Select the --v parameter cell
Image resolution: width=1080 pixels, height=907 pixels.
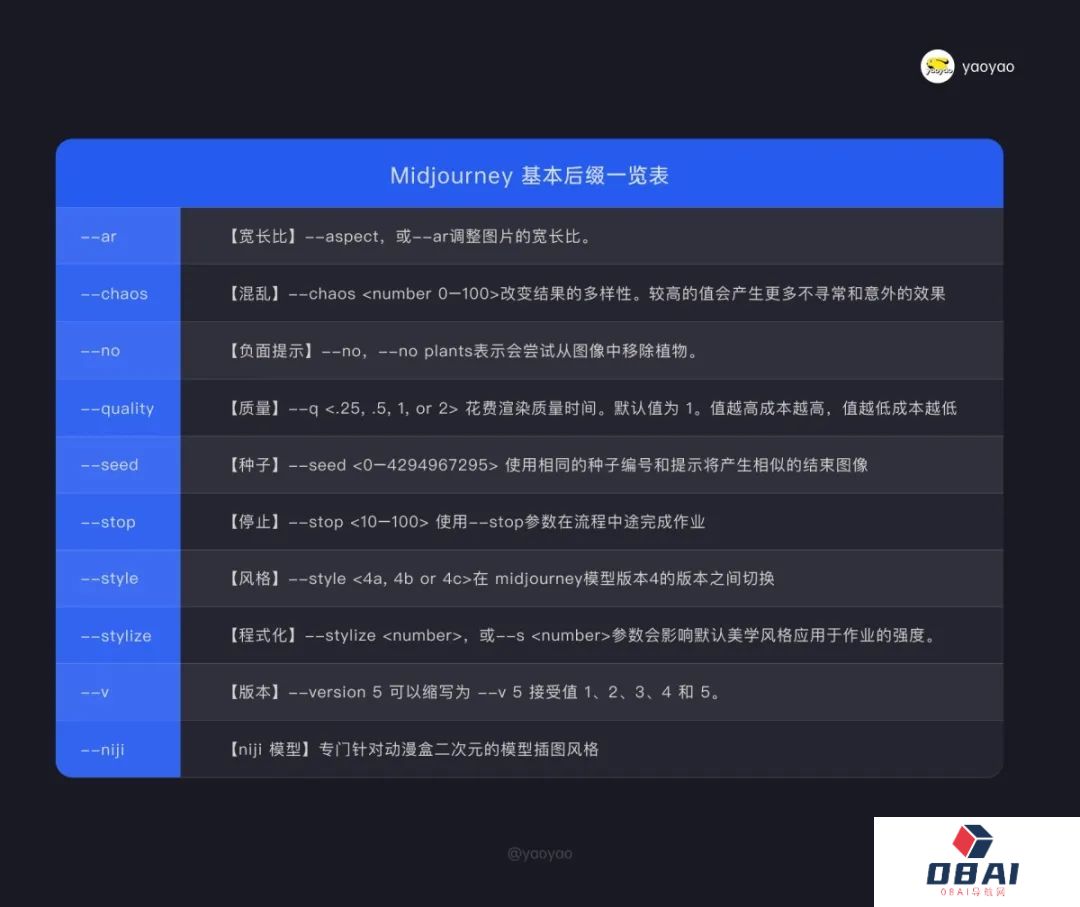click(x=118, y=692)
